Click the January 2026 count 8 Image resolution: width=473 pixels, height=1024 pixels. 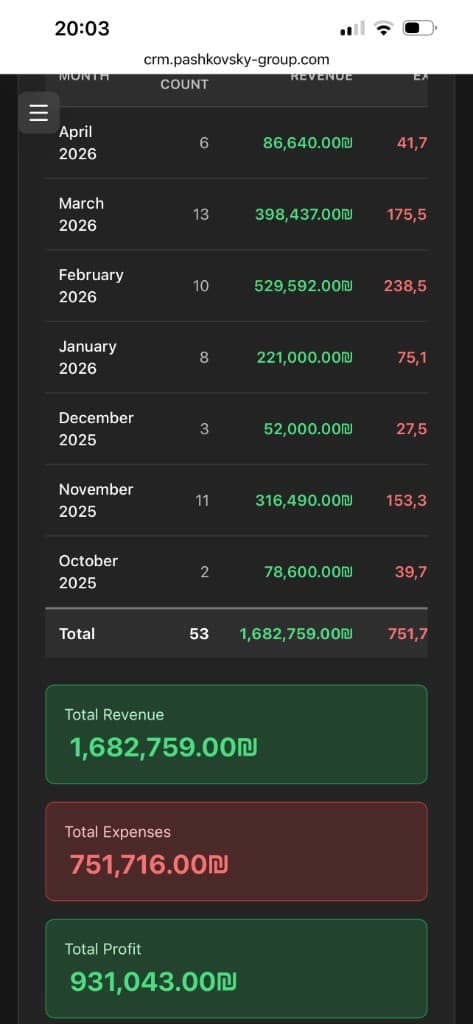(204, 357)
